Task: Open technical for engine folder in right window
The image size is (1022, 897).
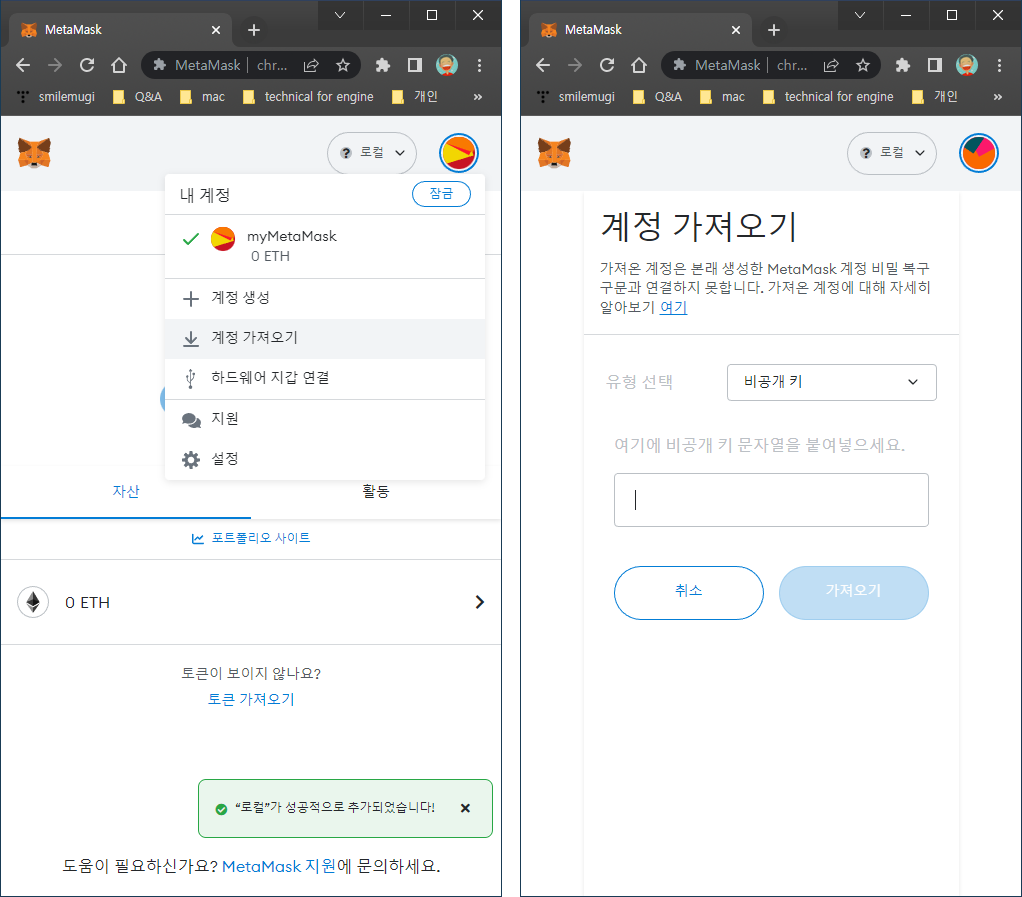Action: (828, 97)
